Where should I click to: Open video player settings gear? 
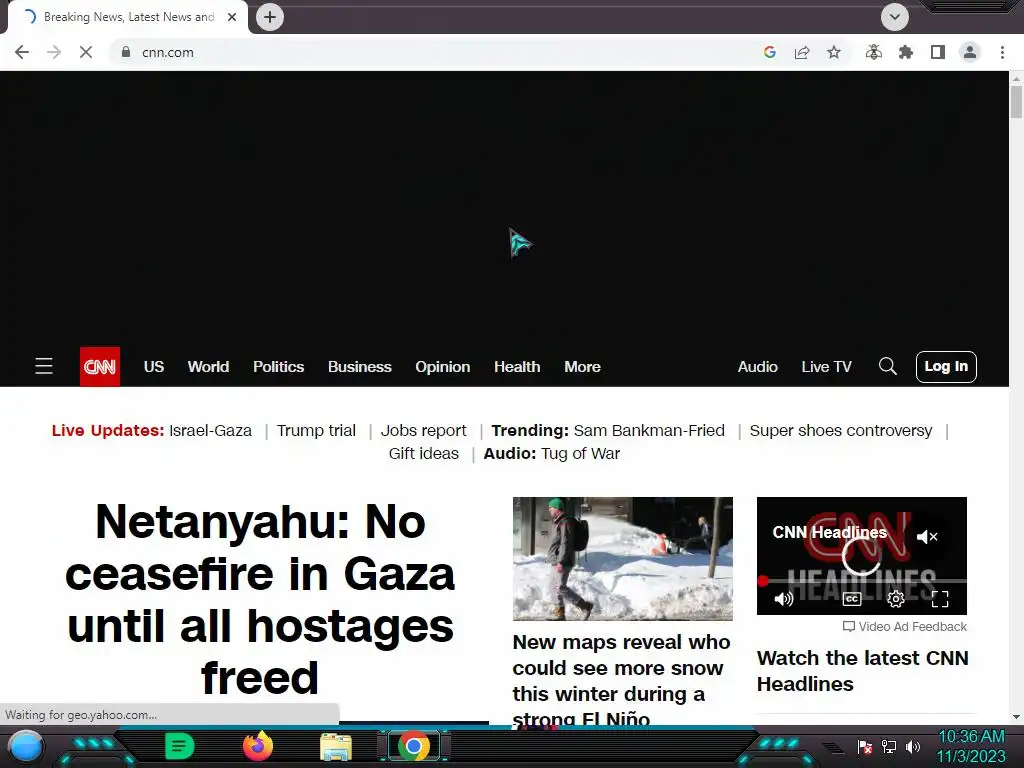point(896,598)
